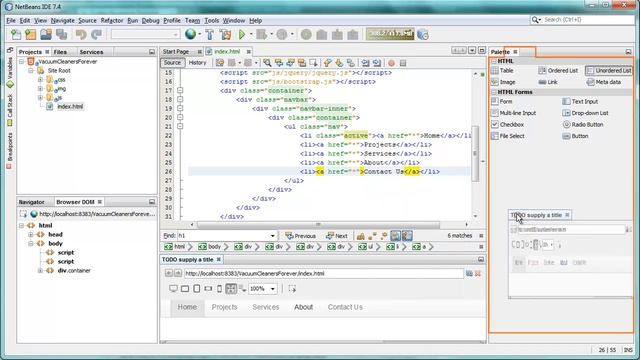The width and height of the screenshot is (640, 360).
Task: Open the main toolbar configuration combo box
Action: [145, 35]
